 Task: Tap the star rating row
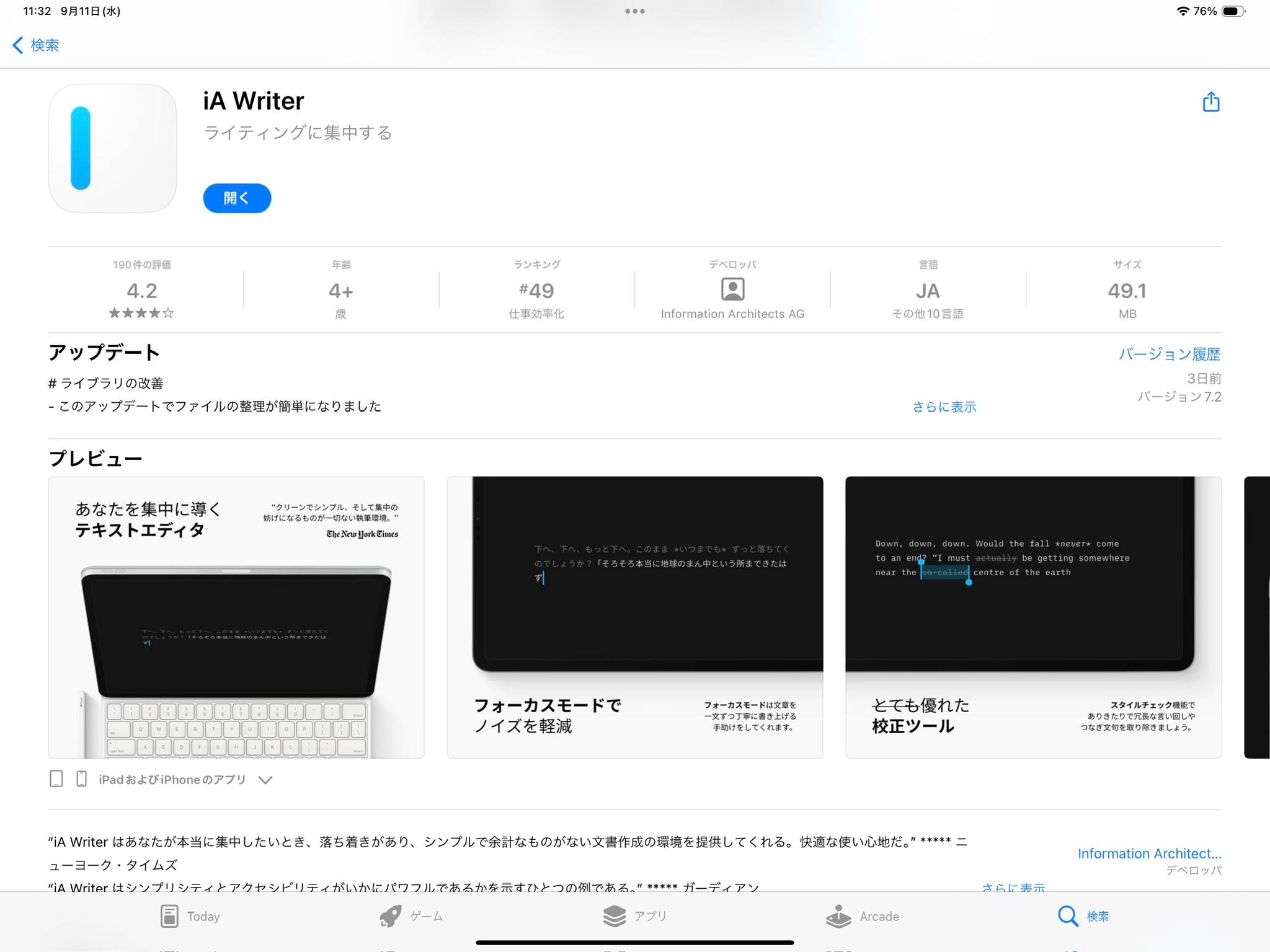(141, 313)
